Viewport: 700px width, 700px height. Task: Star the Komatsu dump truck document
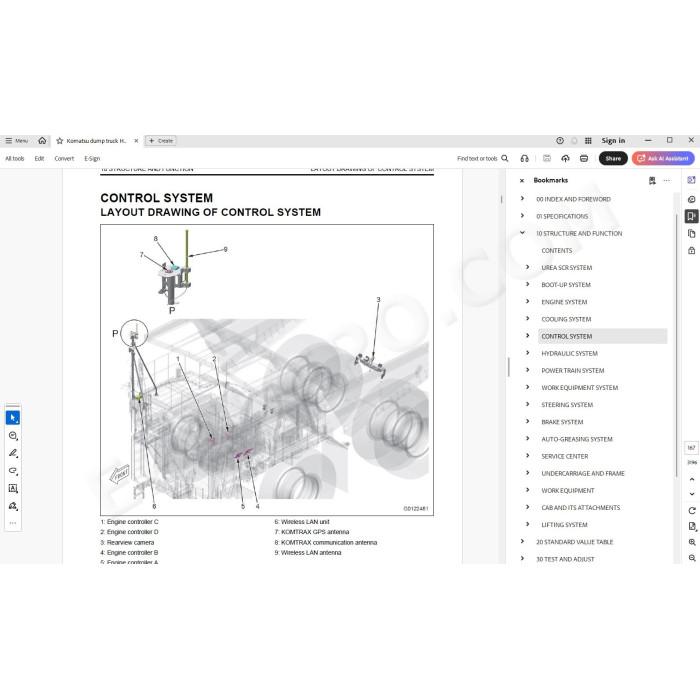pos(59,141)
